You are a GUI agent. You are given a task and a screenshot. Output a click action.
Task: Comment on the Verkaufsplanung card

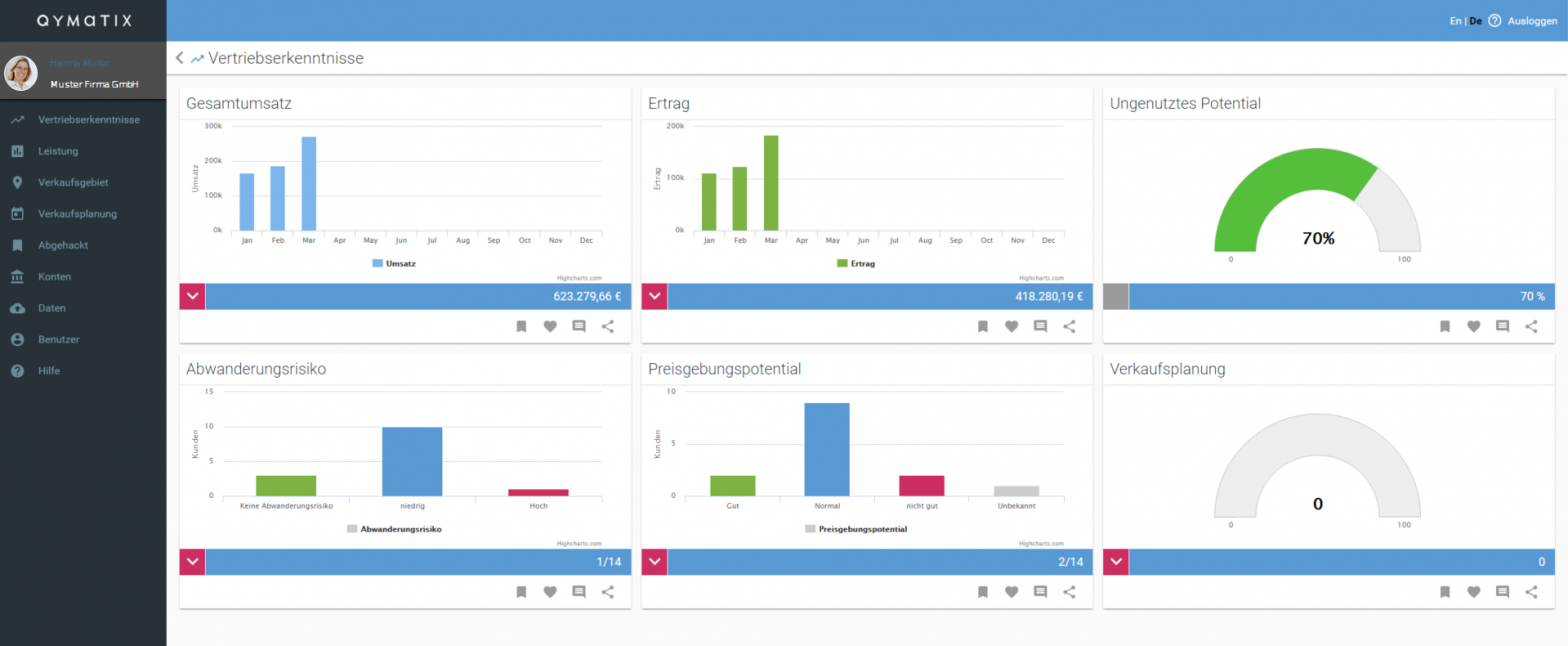click(1503, 592)
